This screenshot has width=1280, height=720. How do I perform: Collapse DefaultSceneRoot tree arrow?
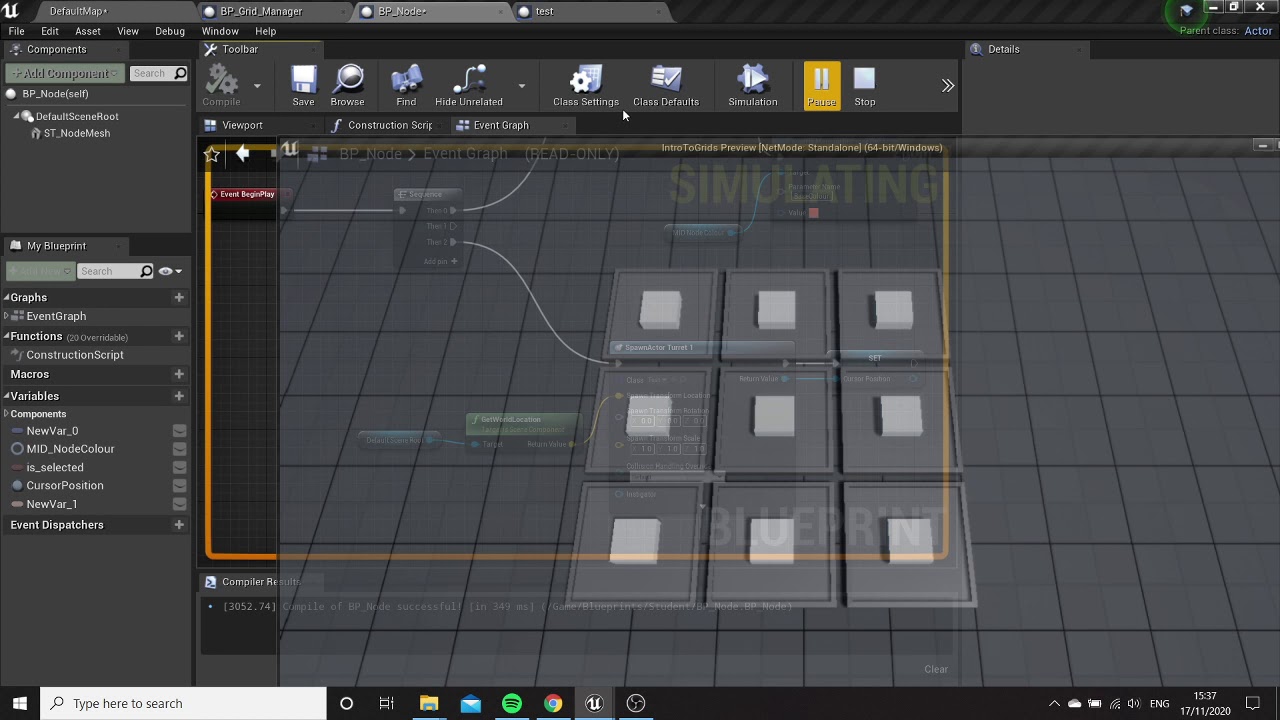(x=17, y=116)
